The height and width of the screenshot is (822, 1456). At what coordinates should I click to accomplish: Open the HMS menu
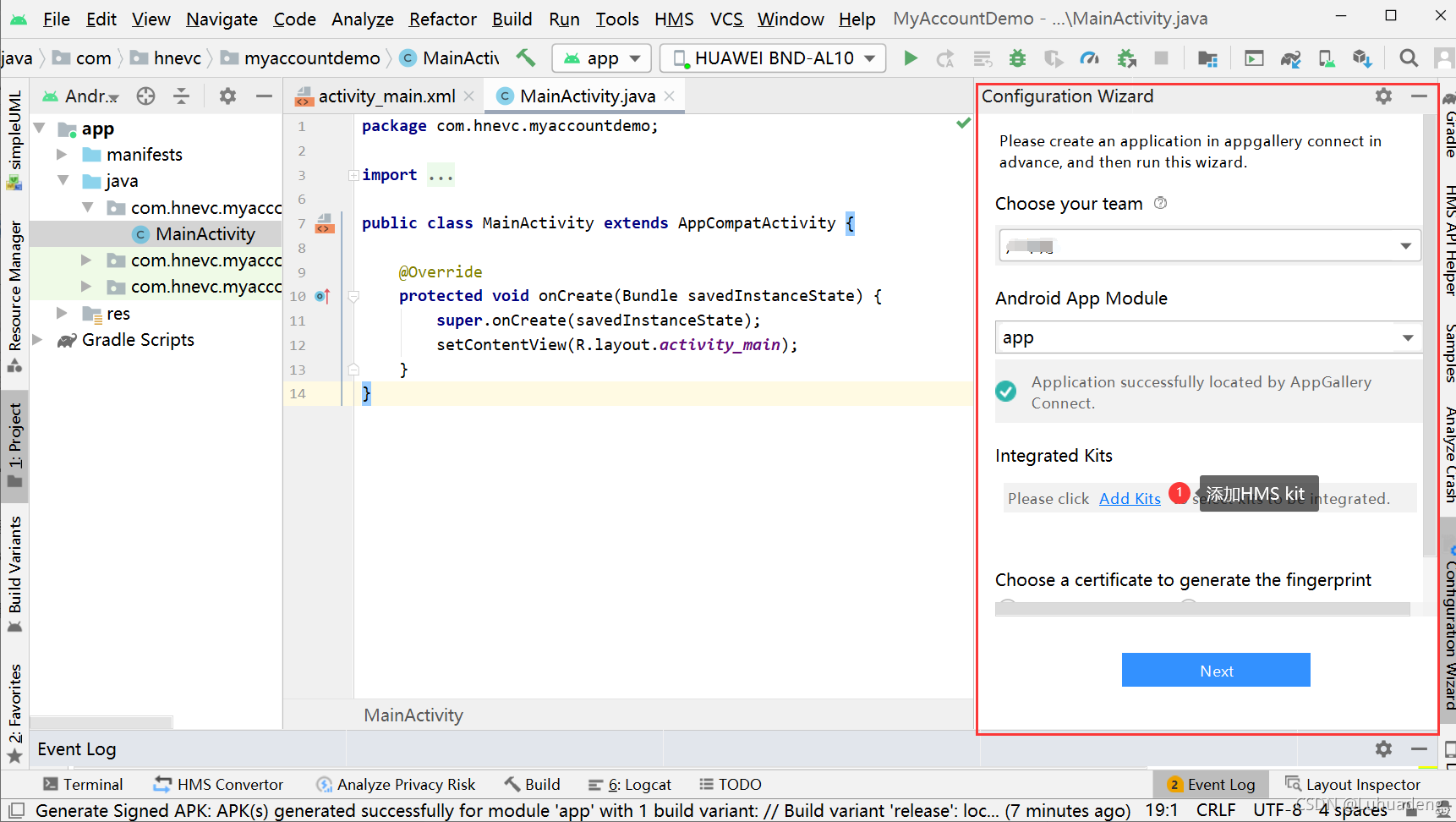(x=674, y=19)
